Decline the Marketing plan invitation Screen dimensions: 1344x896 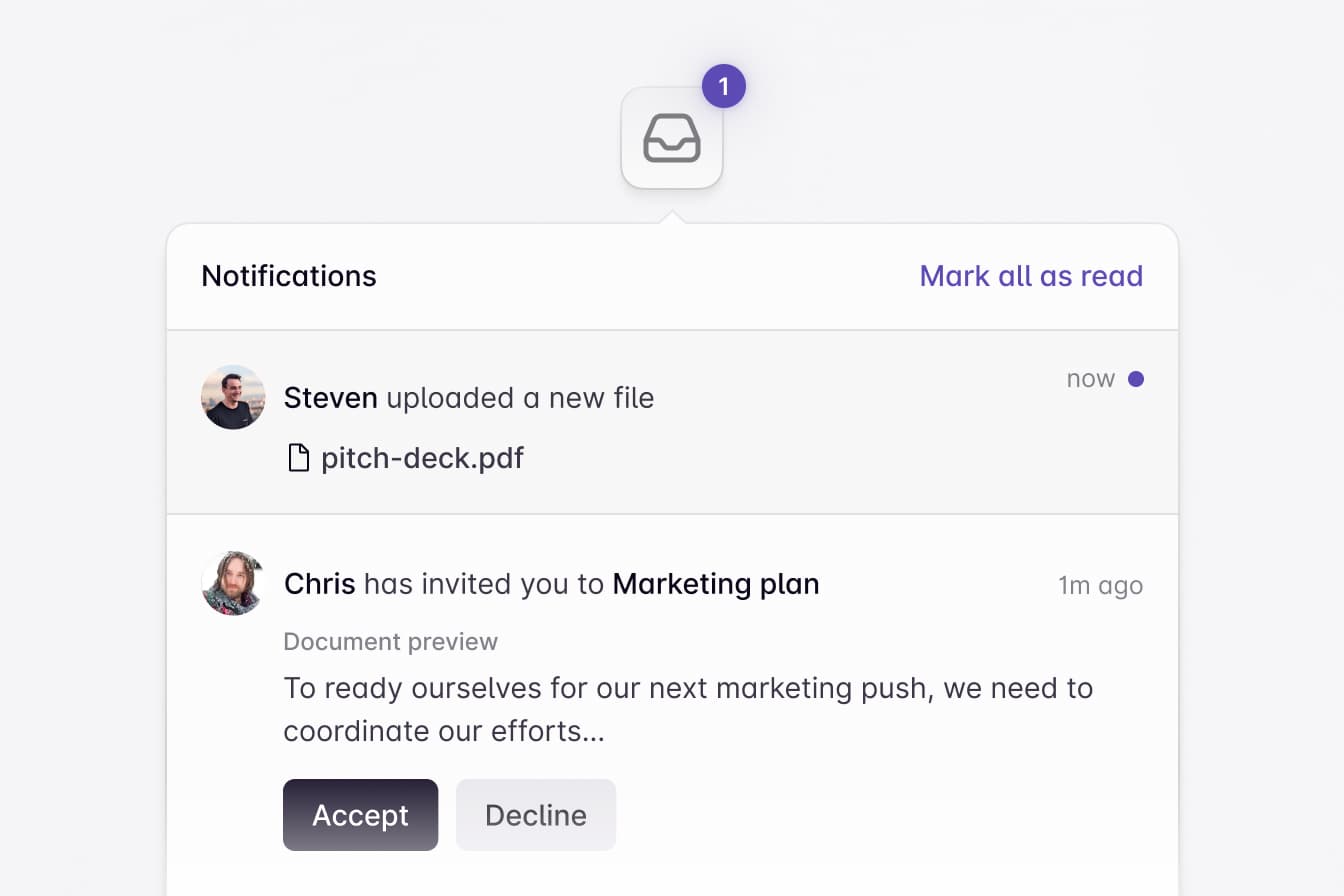(536, 815)
